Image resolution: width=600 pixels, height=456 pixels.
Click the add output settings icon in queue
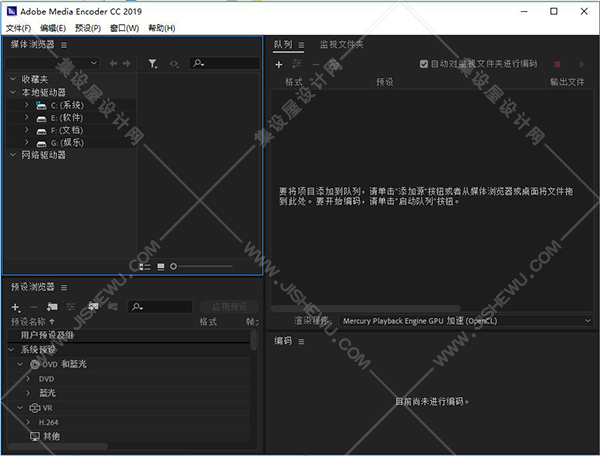pyautogui.click(x=297, y=64)
